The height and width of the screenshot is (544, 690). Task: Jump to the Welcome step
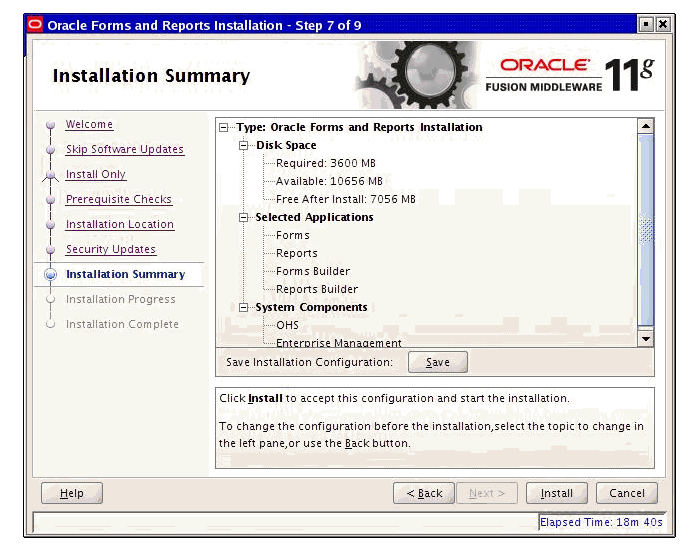tap(89, 125)
